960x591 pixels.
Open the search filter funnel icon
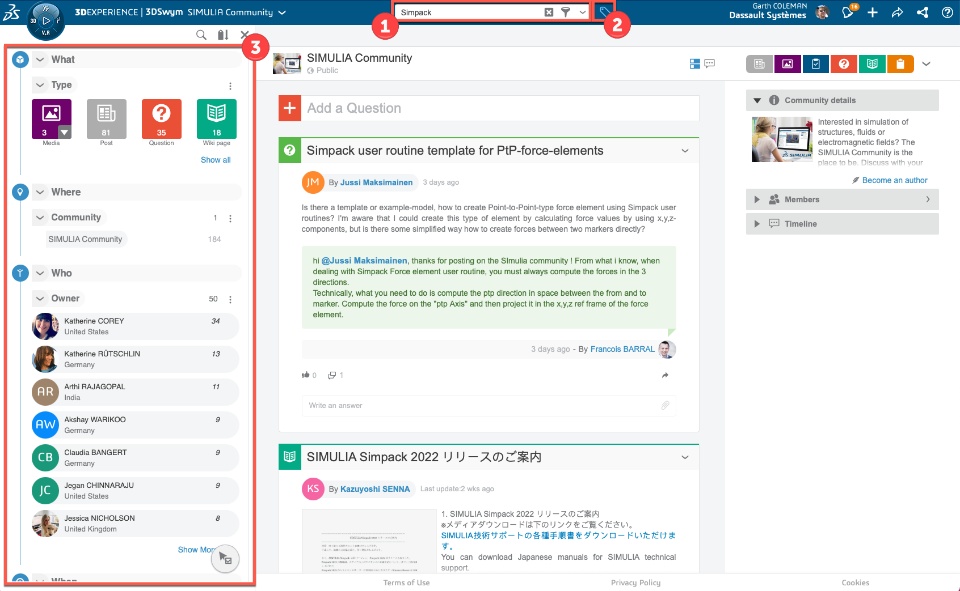pos(566,12)
